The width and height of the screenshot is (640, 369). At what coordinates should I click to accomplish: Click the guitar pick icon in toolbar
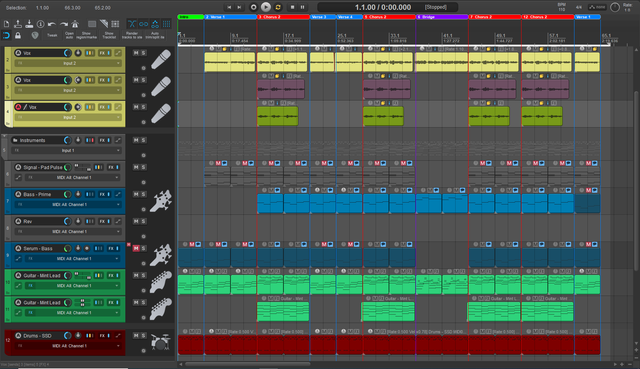point(35,36)
